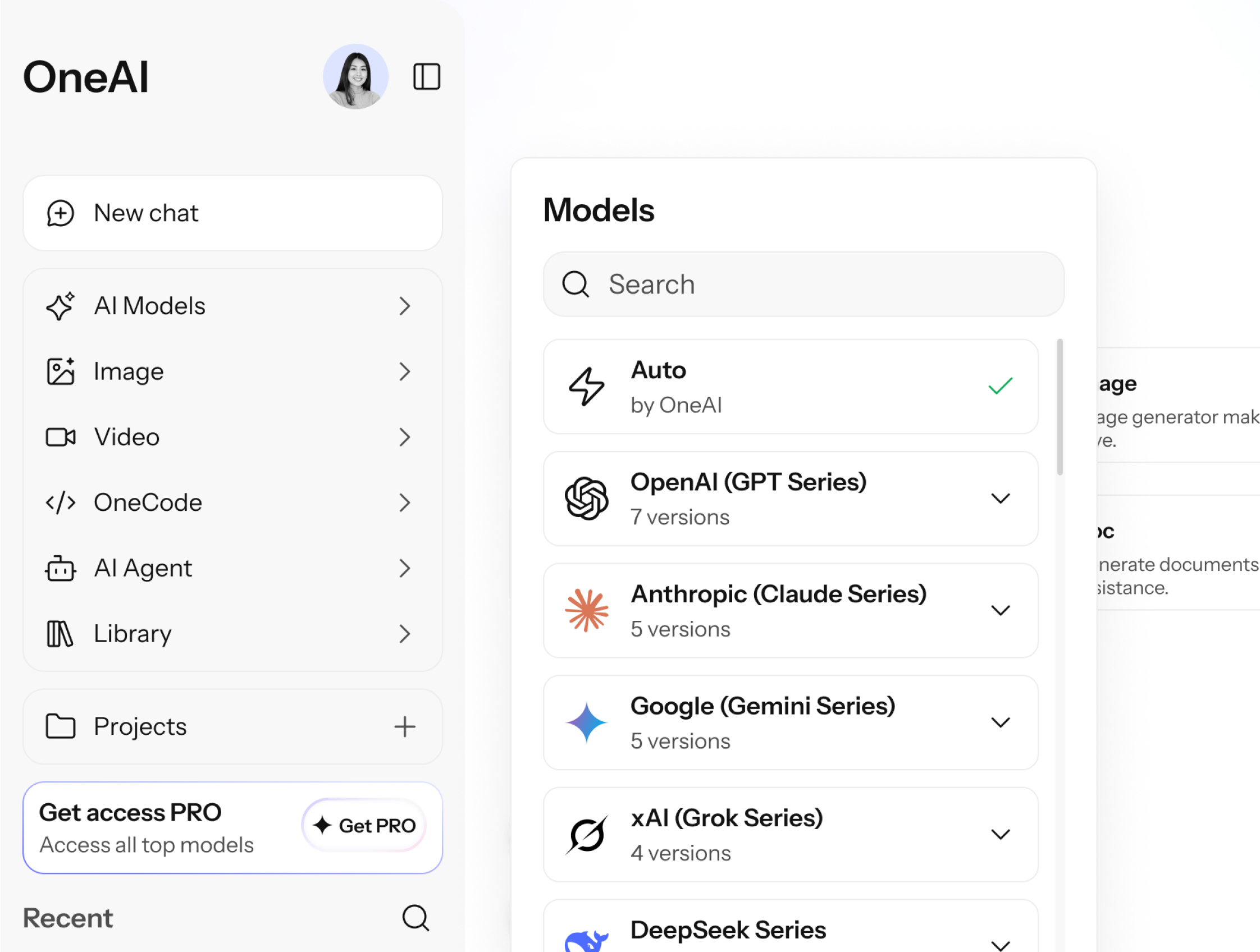
Task: Expand AI Models with its chevron
Action: 405,306
